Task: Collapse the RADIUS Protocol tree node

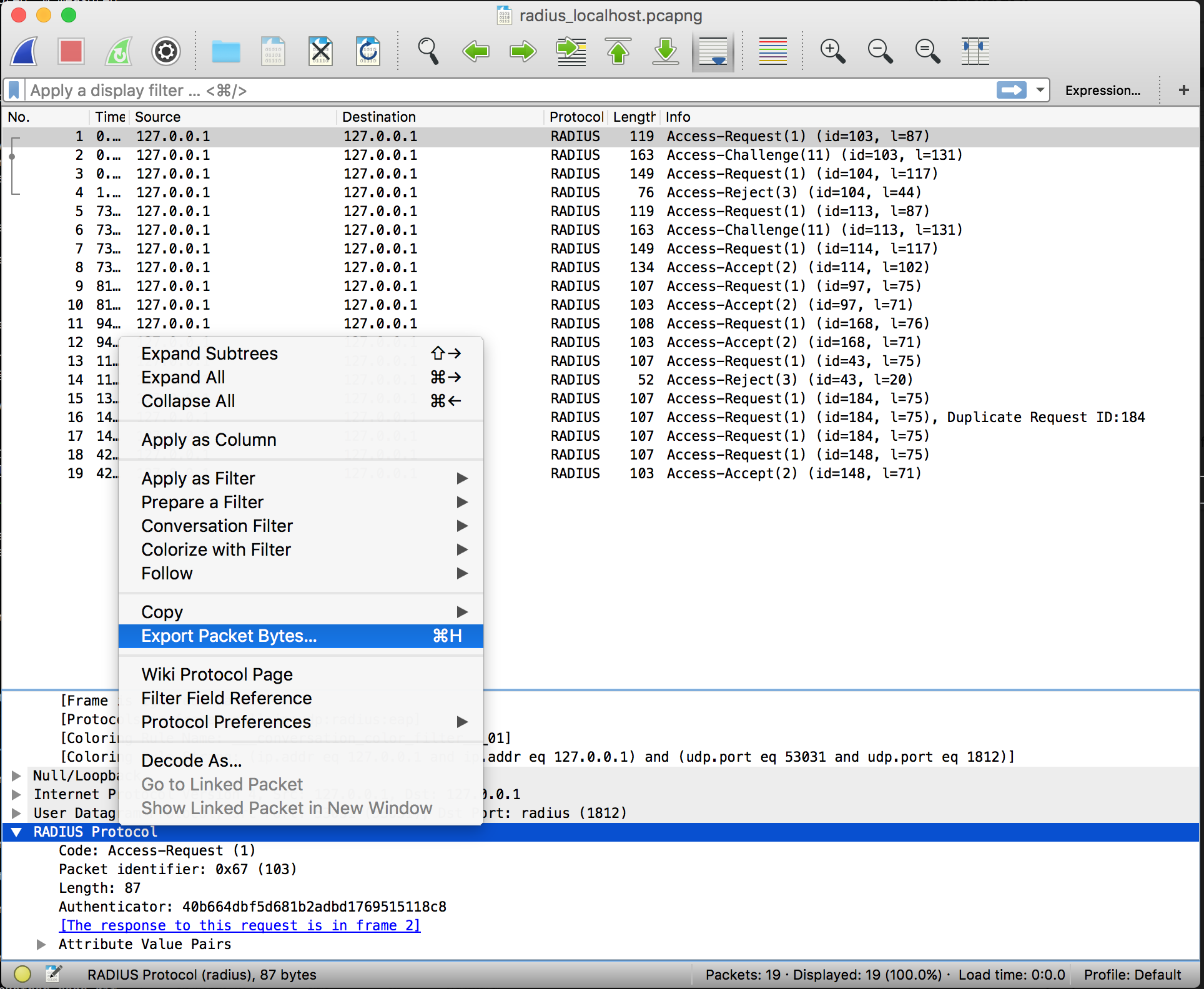Action: pos(17,832)
